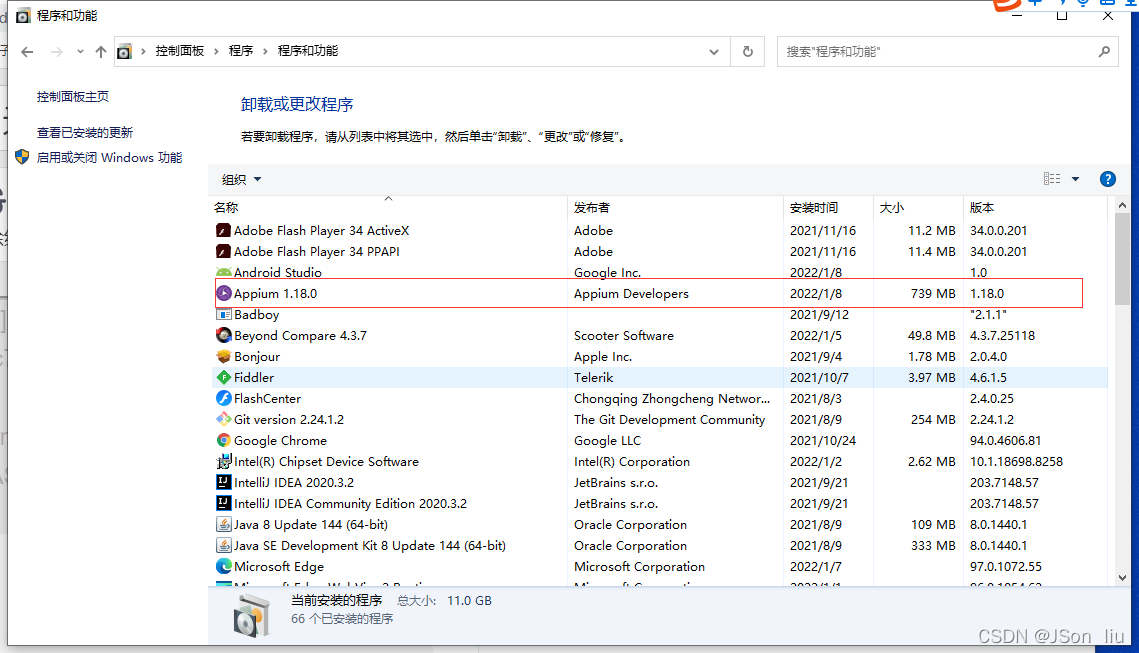Click install date 2021/10/7 of Fiddler

tap(819, 378)
